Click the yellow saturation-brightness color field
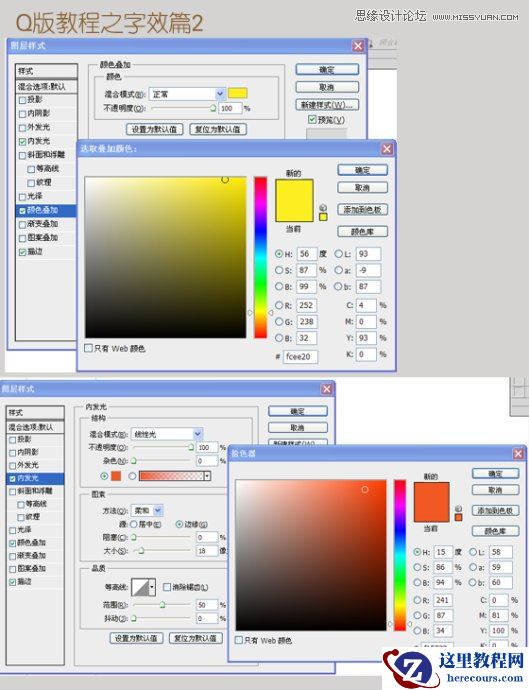The width and height of the screenshot is (529, 690). pyautogui.click(x=165, y=257)
